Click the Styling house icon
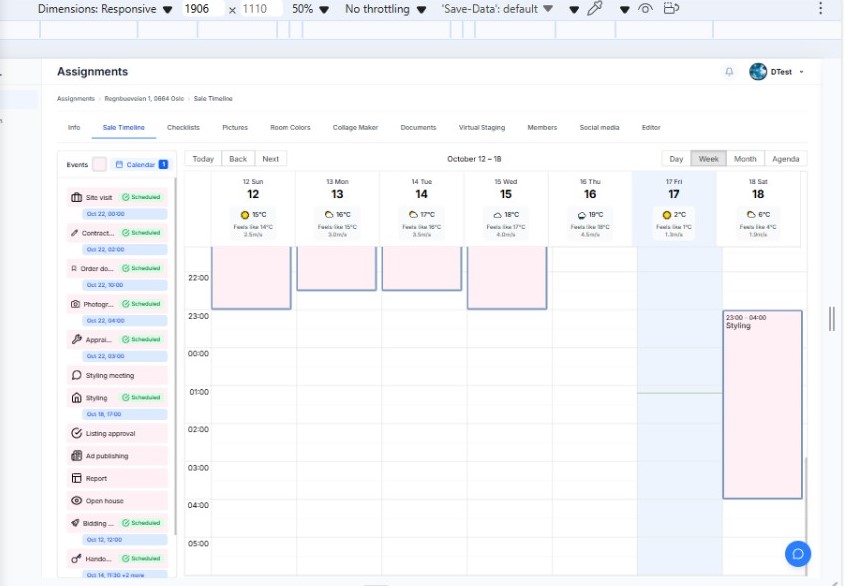 pos(76,398)
